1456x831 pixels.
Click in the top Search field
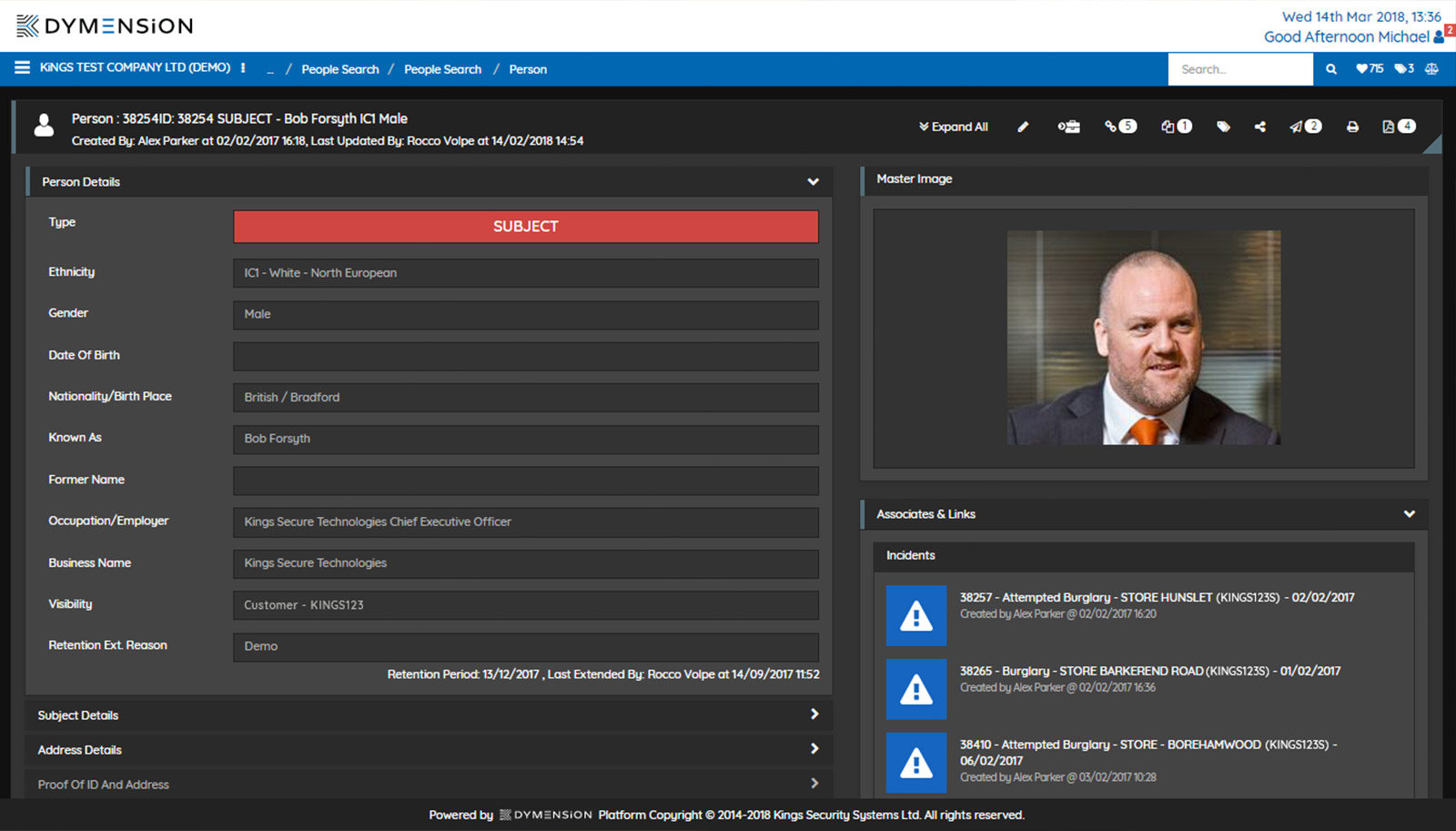point(1240,69)
